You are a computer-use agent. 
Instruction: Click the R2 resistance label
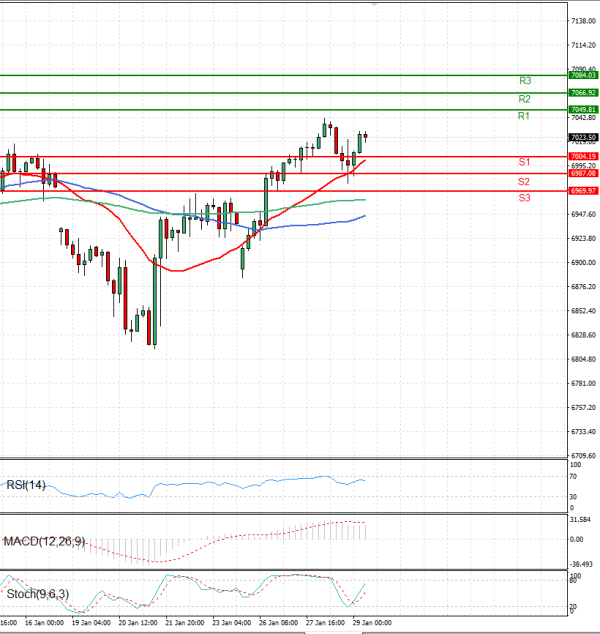(524, 99)
